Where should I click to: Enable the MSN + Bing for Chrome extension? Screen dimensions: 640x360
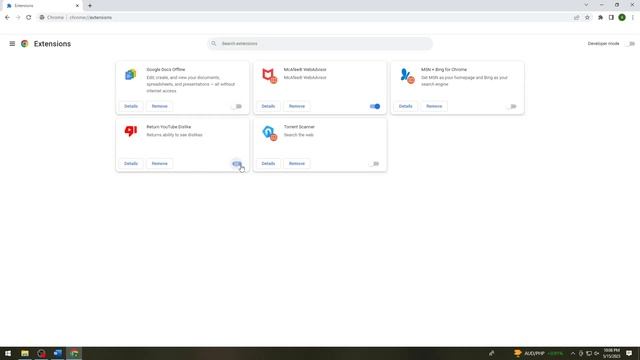[x=512, y=107]
